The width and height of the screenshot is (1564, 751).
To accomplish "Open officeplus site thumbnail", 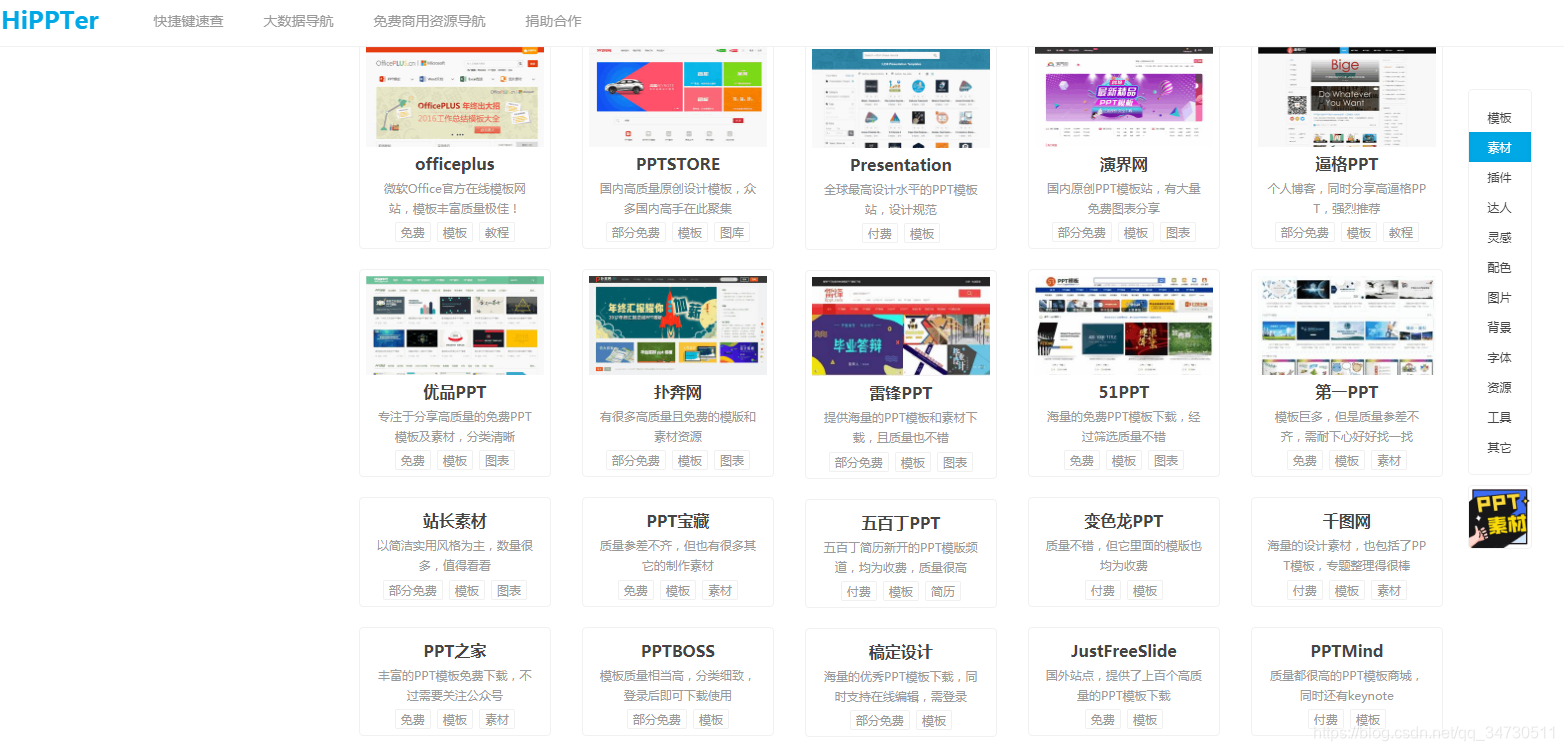I will 455,97.
